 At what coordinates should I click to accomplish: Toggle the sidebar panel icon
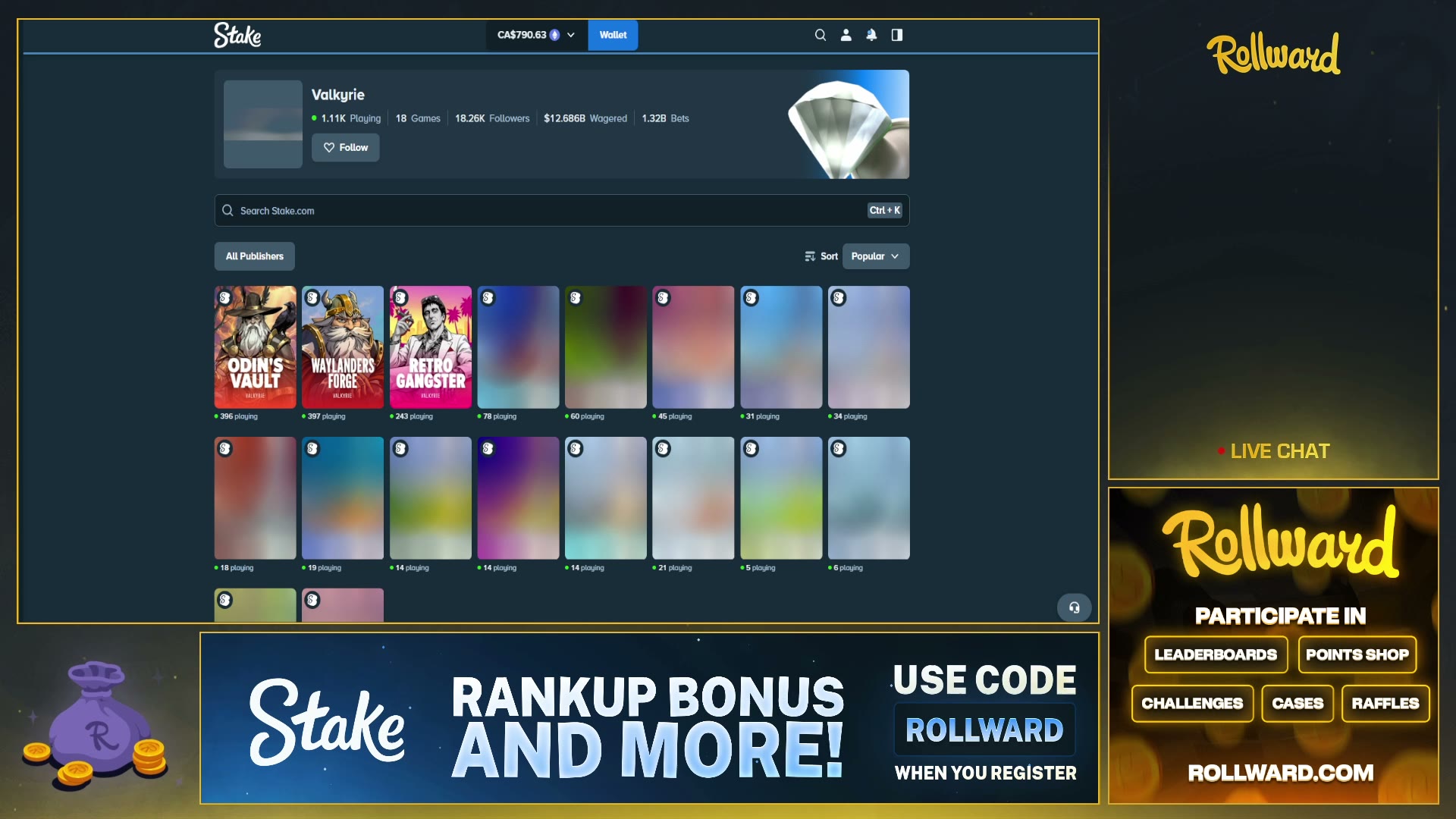(897, 35)
